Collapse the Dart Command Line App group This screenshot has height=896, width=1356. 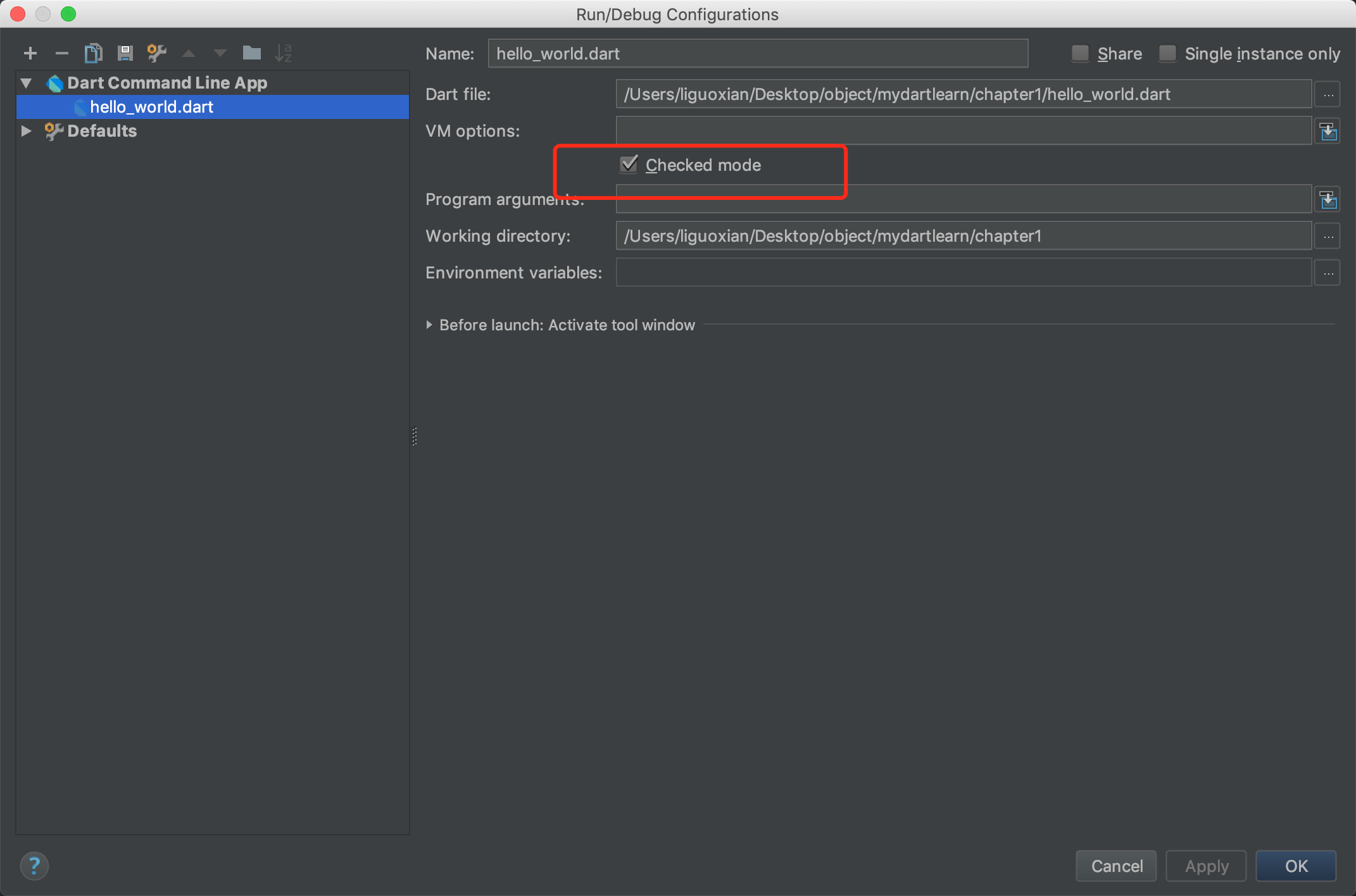26,83
